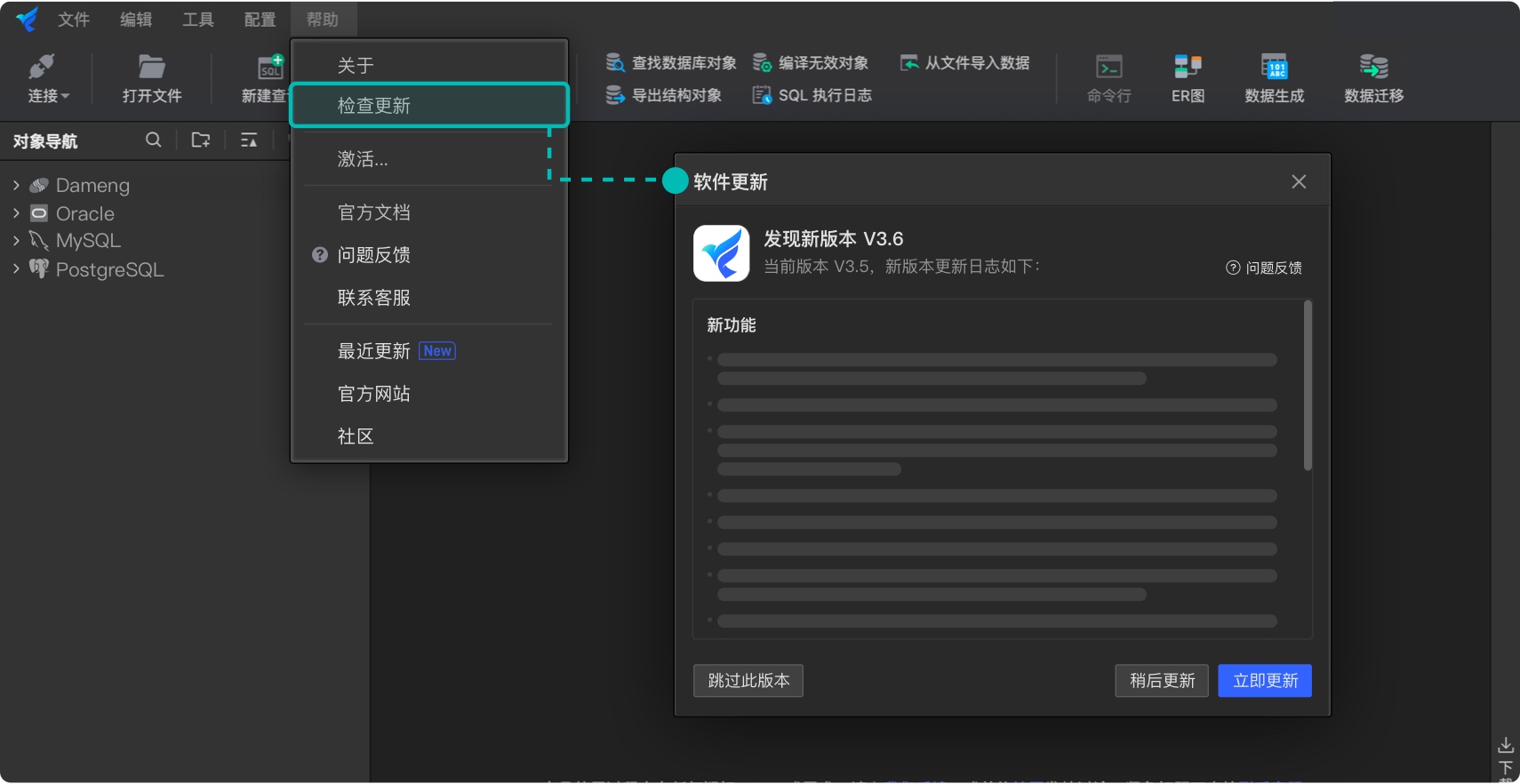
Task: Click 导出结构对象 in the toolbar
Action: pos(664,95)
